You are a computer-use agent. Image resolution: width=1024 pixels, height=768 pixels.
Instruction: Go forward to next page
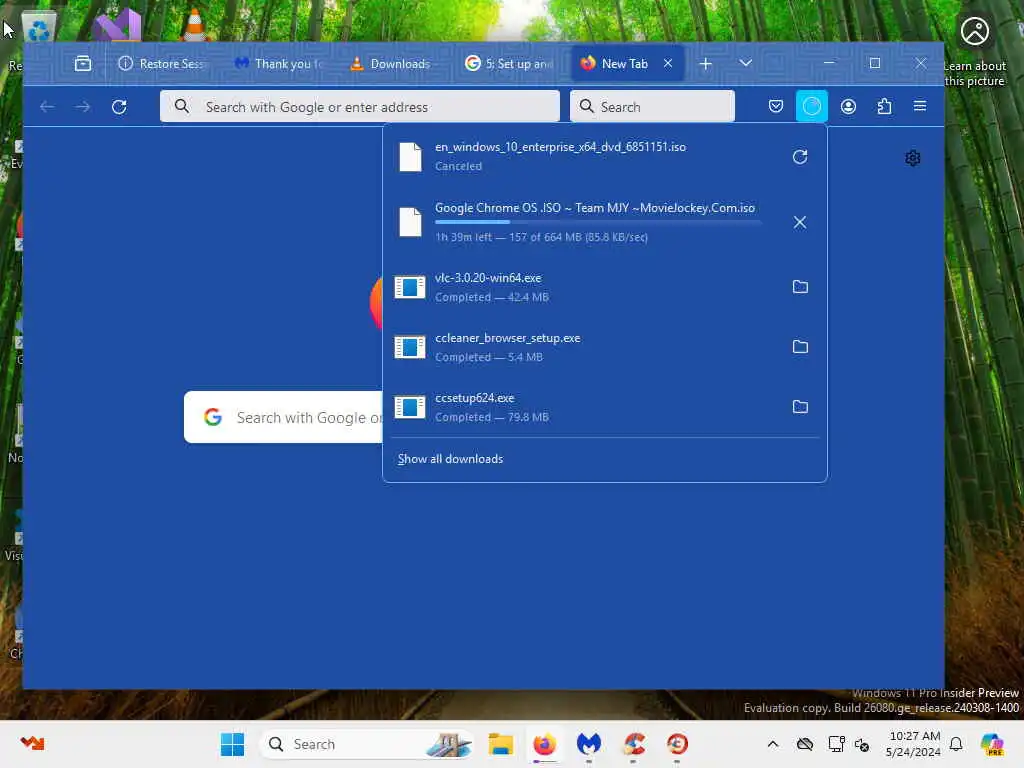tap(82, 106)
